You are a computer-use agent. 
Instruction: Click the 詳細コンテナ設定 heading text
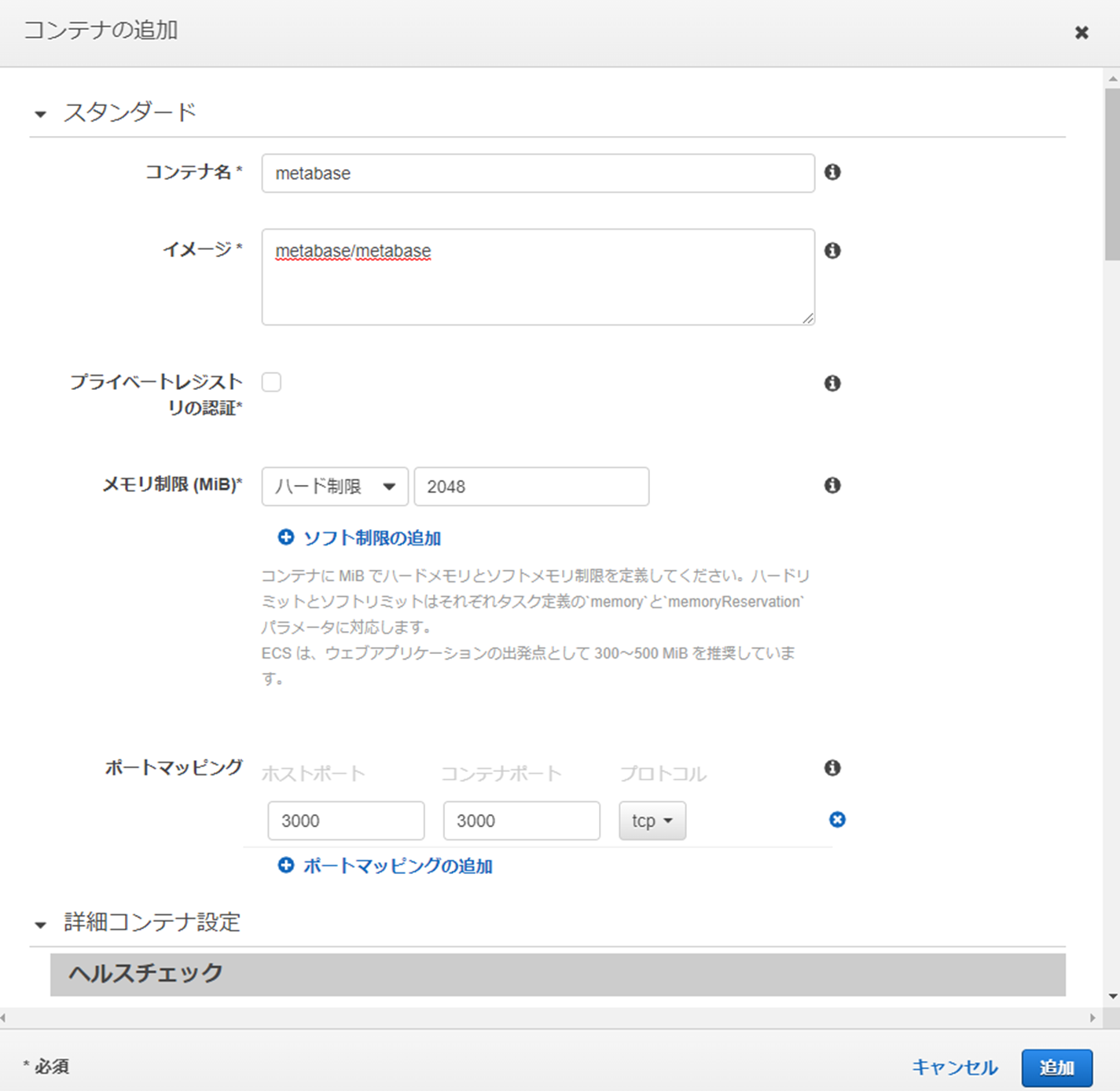[x=152, y=922]
